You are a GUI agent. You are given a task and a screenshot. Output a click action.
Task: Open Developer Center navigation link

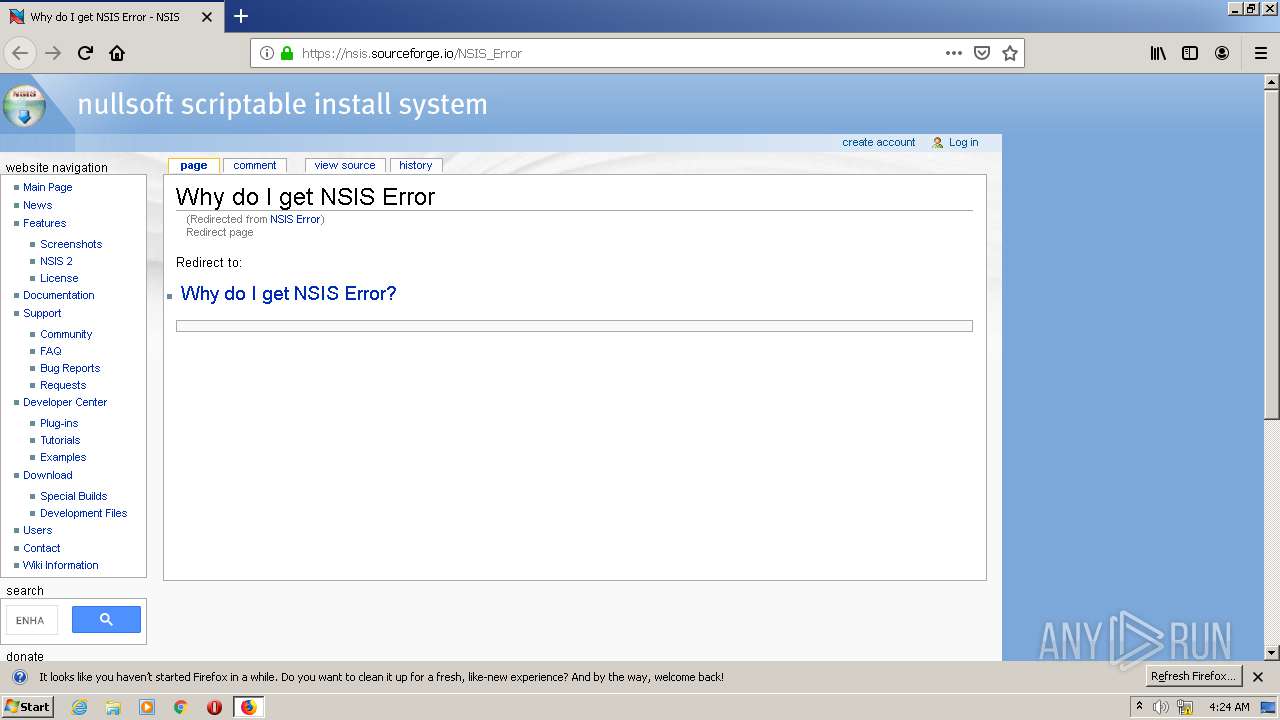coord(65,402)
